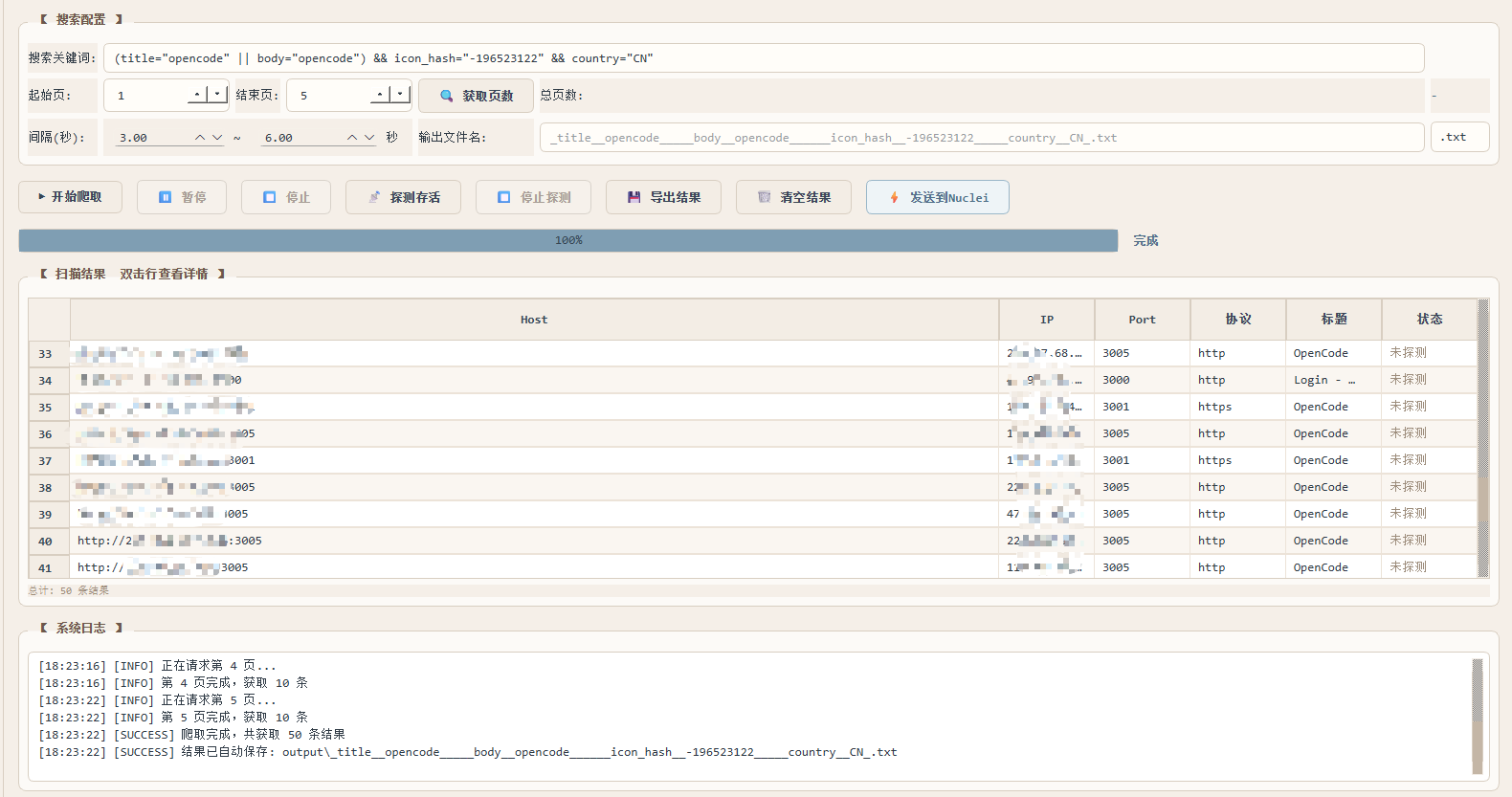Clear results using 清空结果
Screen dimensions: 1512x797
click(x=793, y=197)
